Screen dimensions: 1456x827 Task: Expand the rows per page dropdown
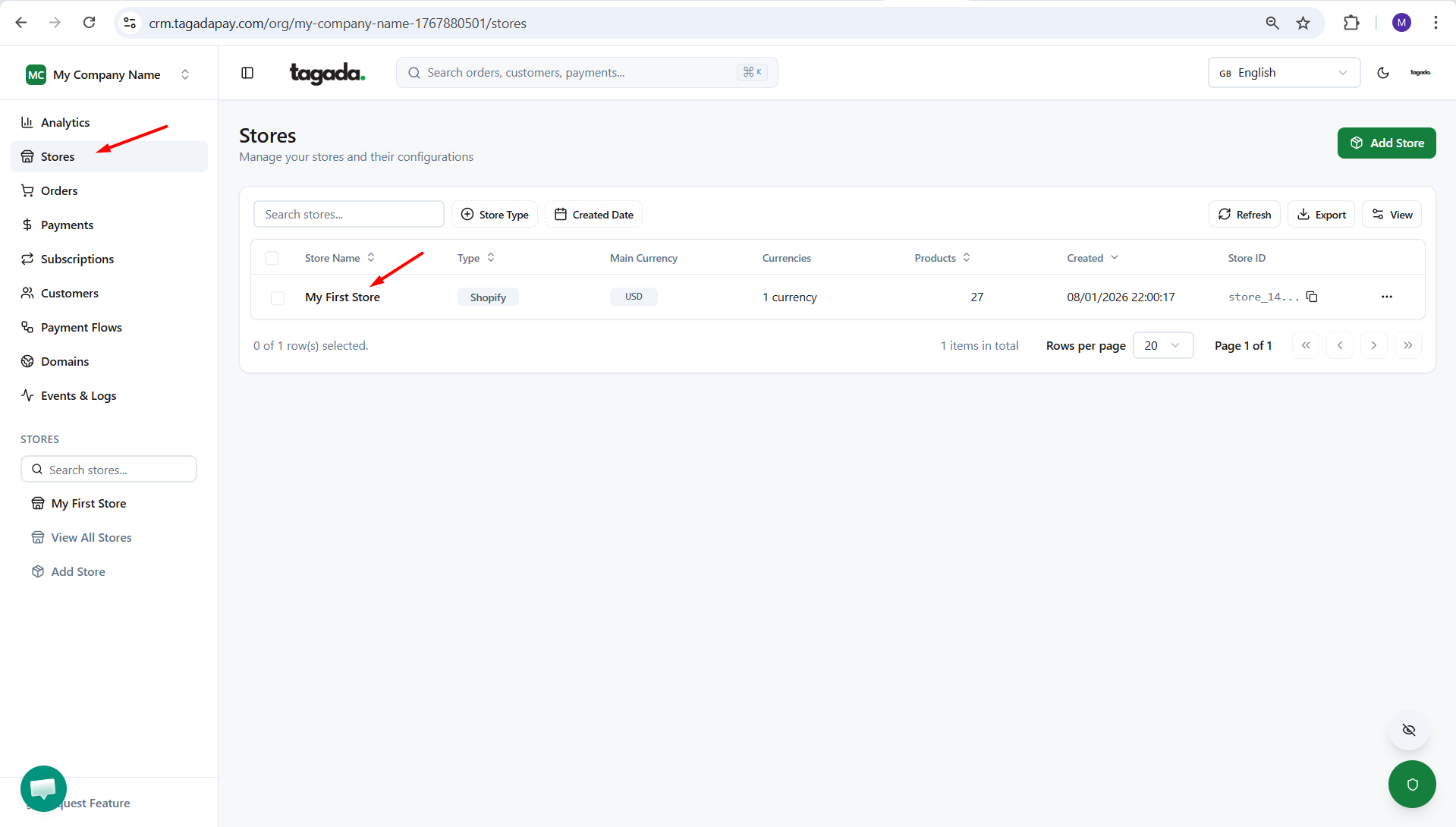[1162, 346]
